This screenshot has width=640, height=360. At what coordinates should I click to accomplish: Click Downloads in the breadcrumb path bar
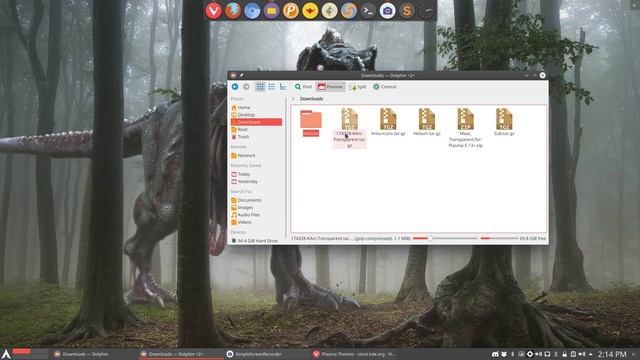(x=311, y=99)
